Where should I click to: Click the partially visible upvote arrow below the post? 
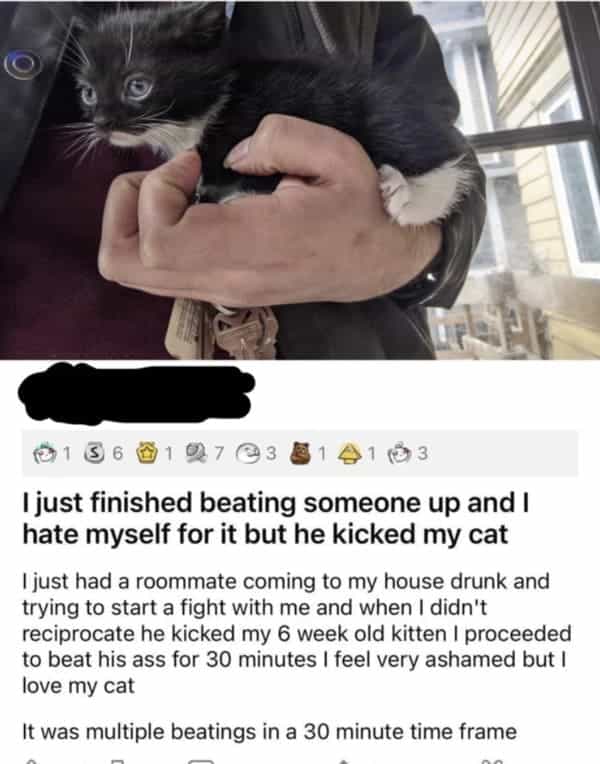[x=30, y=761]
